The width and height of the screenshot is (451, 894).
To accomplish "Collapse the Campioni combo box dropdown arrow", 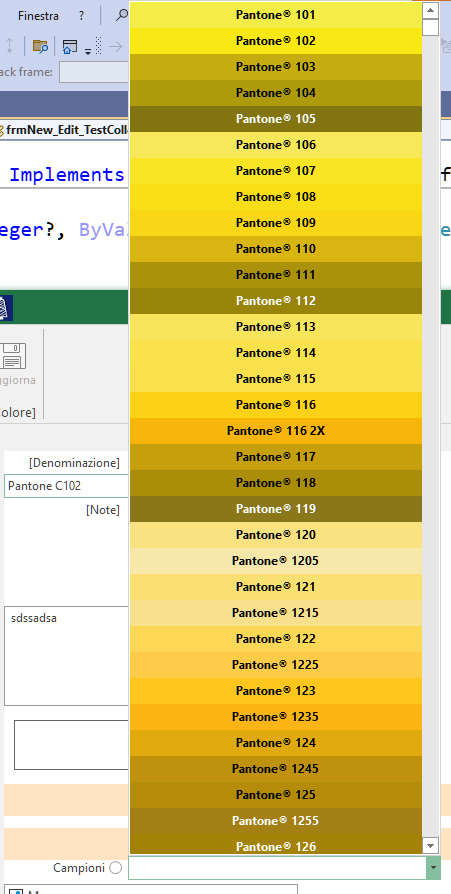I will [433, 868].
